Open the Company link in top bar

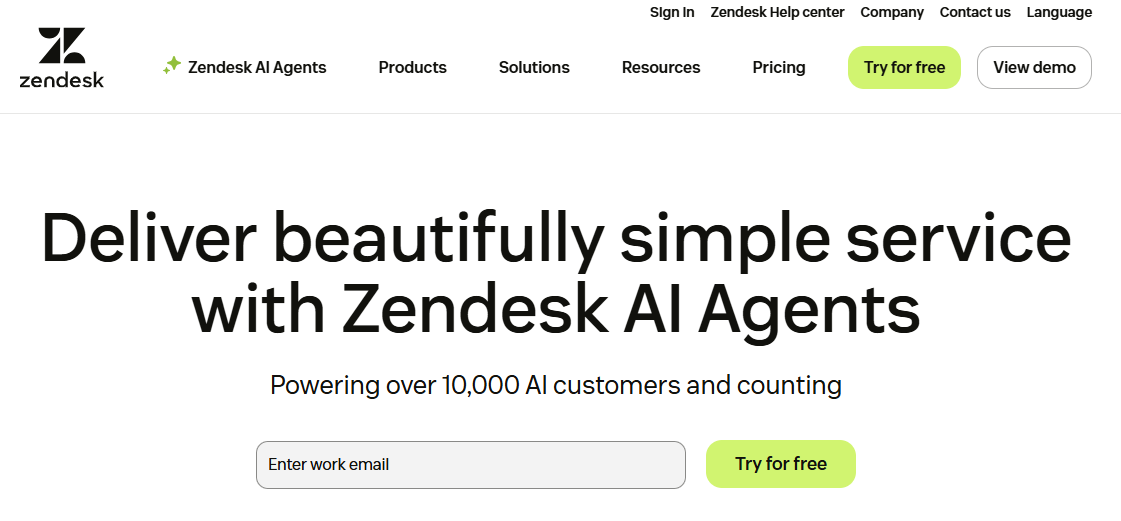pyautogui.click(x=892, y=12)
